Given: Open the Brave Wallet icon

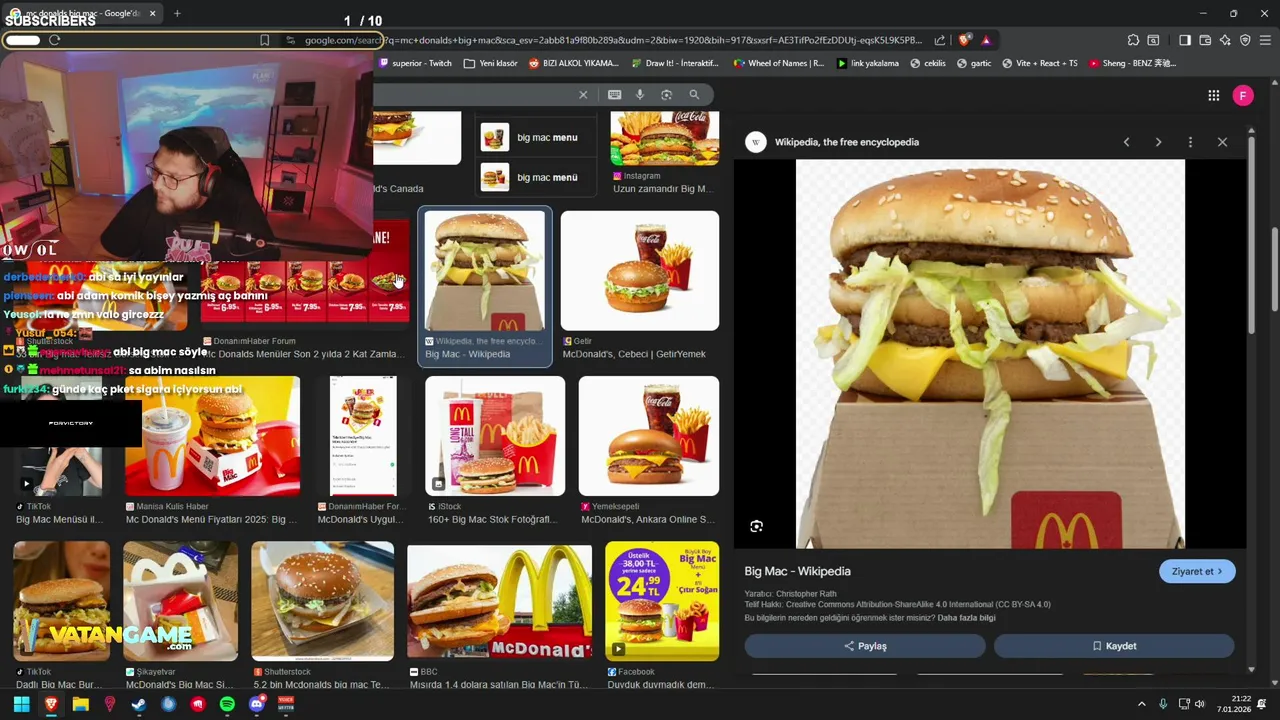Looking at the screenshot, I should (x=1205, y=40).
